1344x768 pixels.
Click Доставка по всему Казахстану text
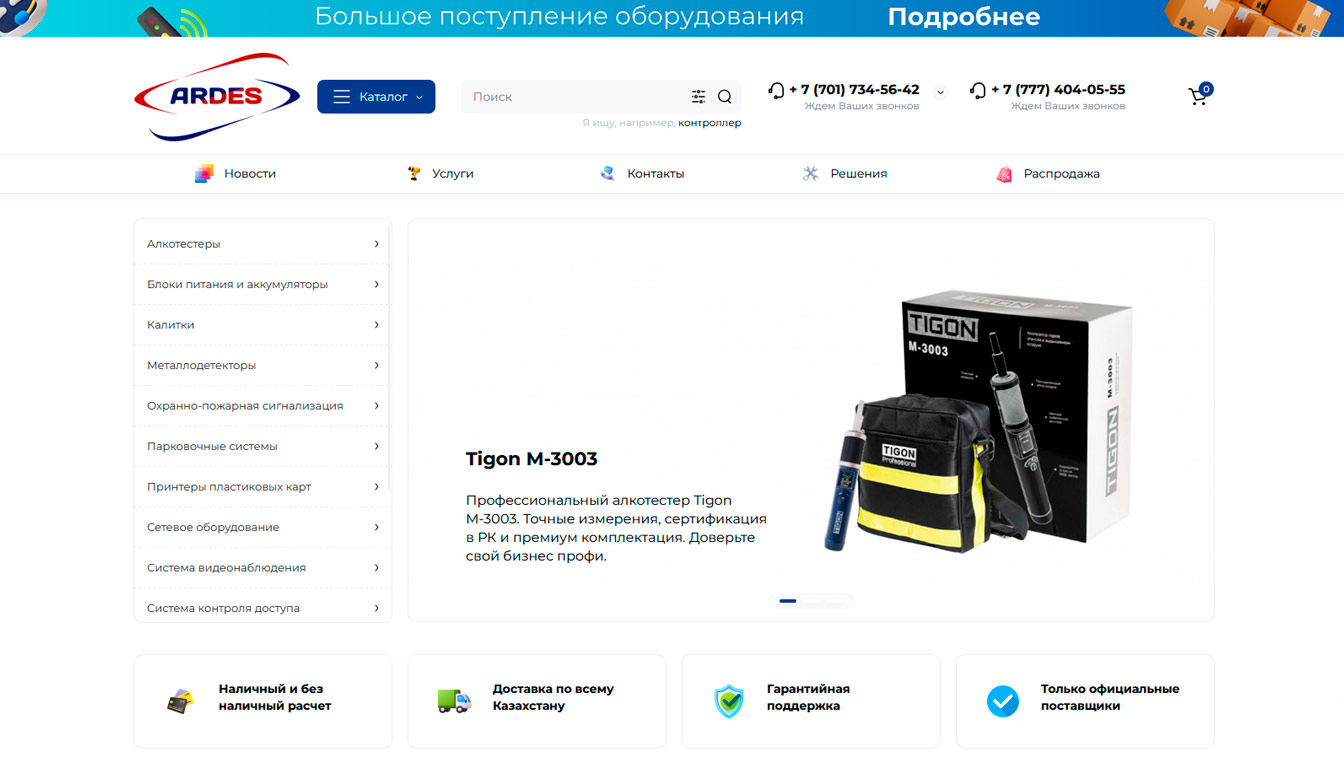(x=553, y=697)
